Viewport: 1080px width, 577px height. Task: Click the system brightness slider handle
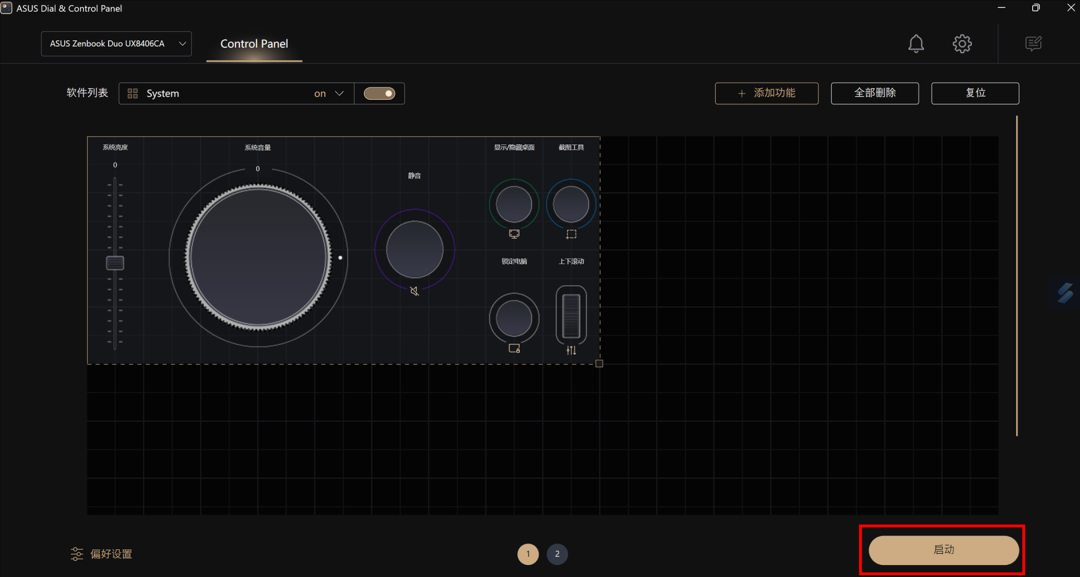(115, 263)
